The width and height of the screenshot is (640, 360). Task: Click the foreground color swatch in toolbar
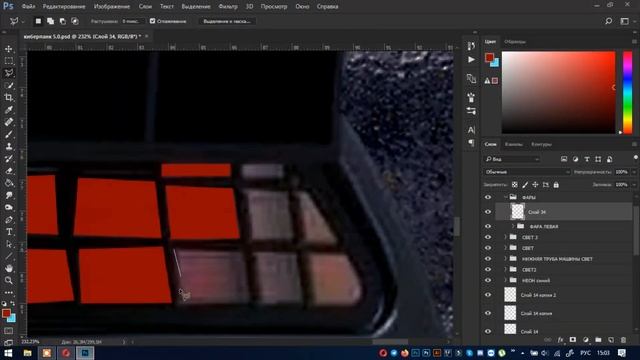pyautogui.click(x=6, y=313)
